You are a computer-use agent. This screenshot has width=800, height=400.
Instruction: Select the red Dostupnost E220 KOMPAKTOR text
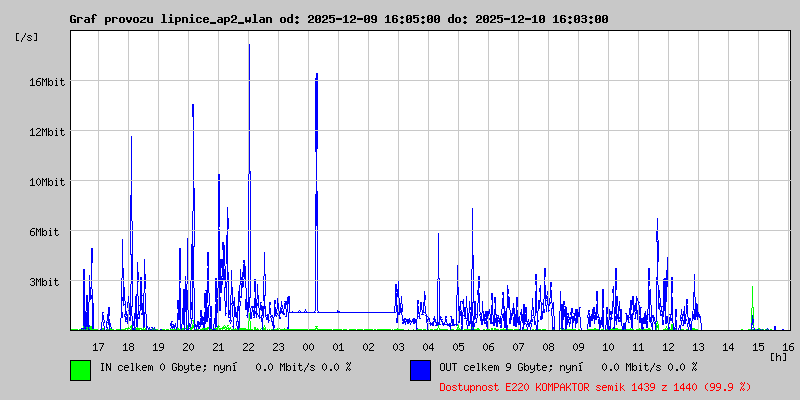tap(595, 386)
